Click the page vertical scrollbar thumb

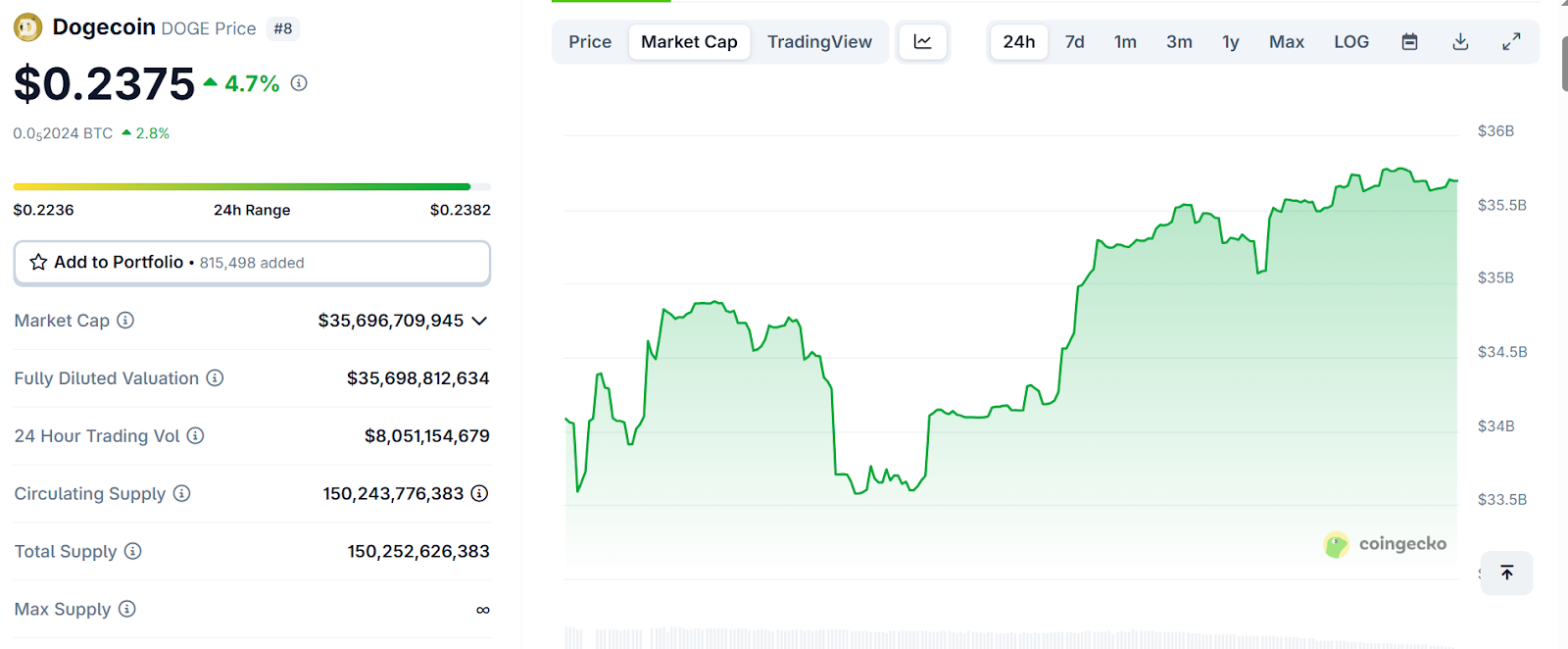1564,64
